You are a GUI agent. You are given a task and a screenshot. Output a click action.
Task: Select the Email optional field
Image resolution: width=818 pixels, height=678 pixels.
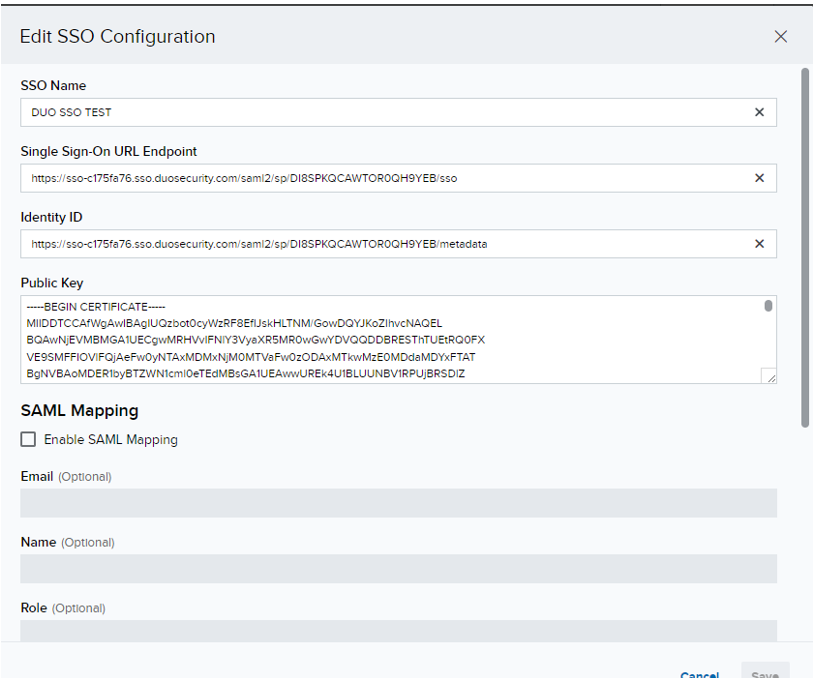400,501
